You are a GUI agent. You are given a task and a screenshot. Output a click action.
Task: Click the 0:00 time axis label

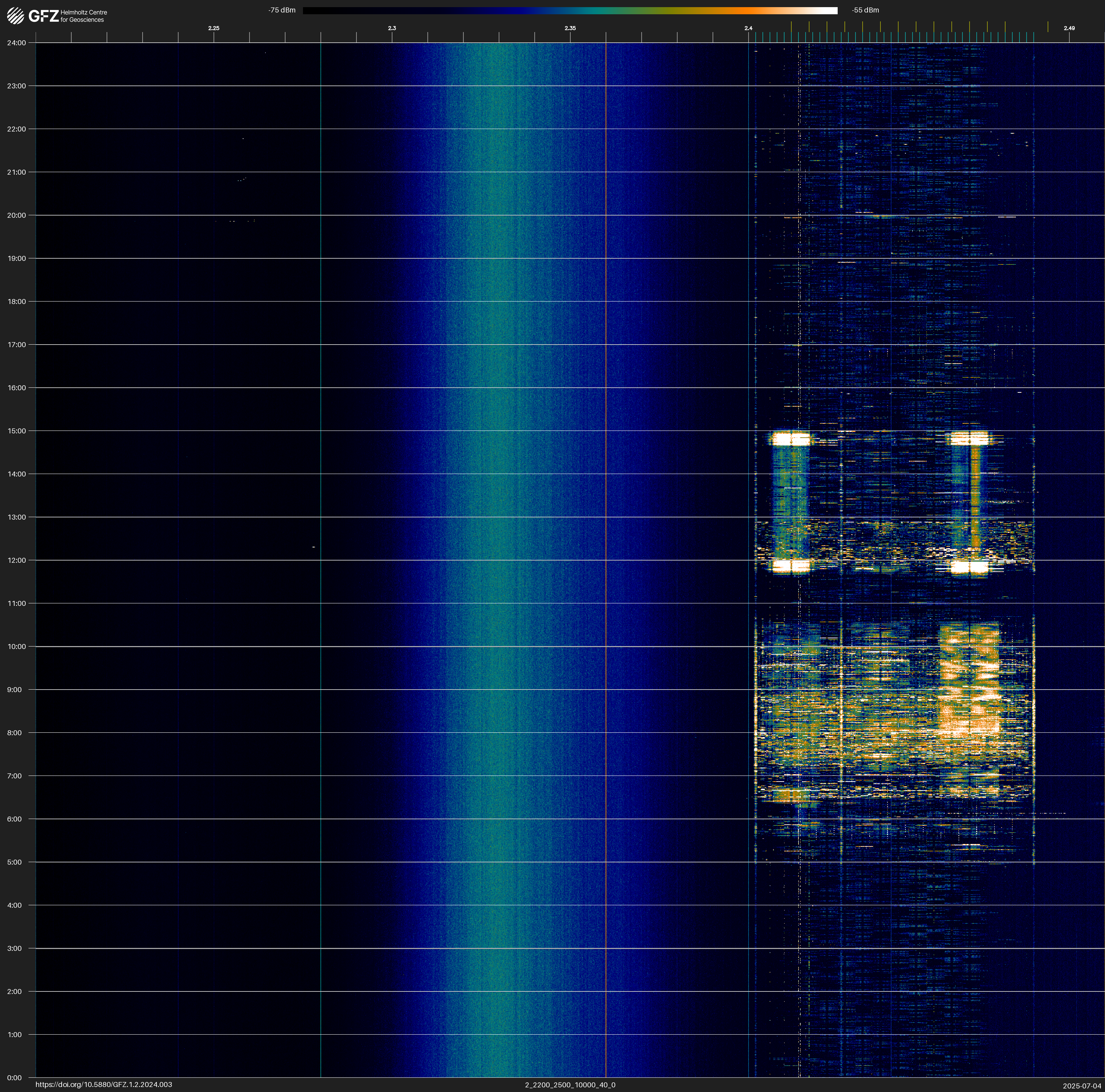[15, 1078]
